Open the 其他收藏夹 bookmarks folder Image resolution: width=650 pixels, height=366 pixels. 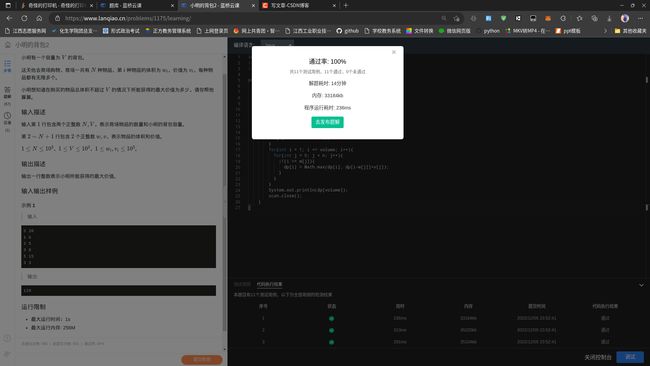point(630,31)
